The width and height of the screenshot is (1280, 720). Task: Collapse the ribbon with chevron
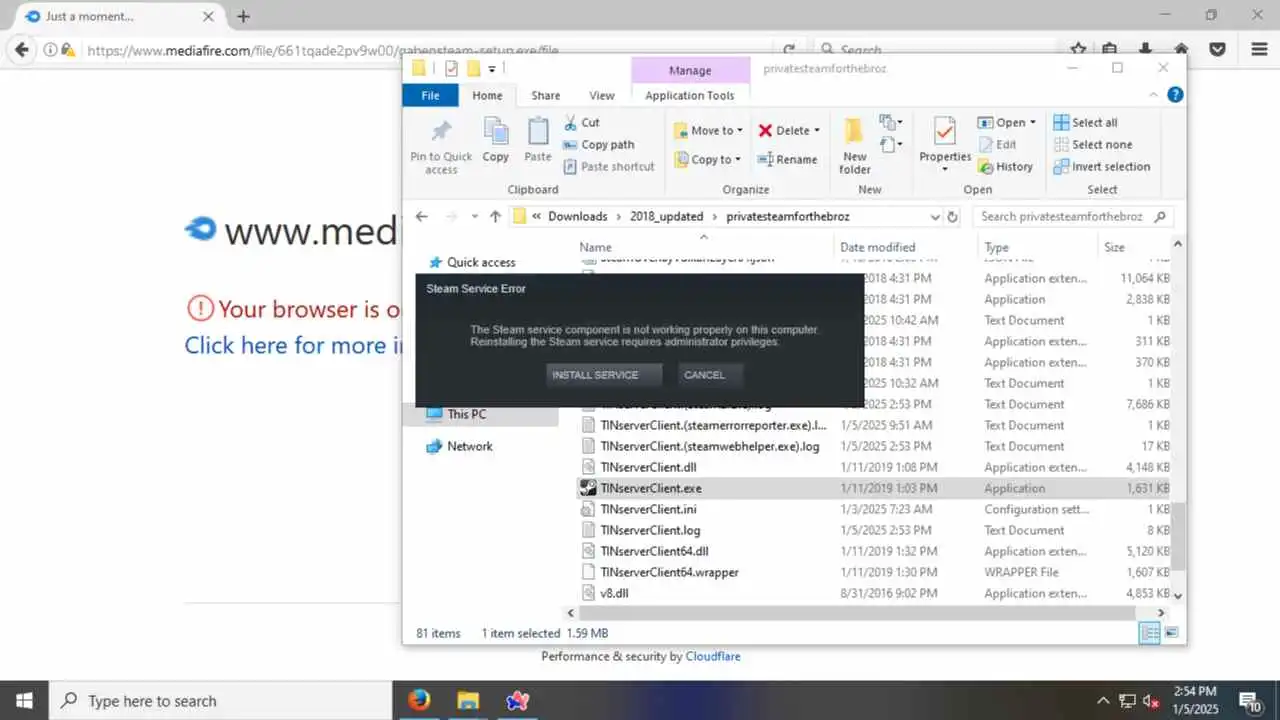(1154, 95)
